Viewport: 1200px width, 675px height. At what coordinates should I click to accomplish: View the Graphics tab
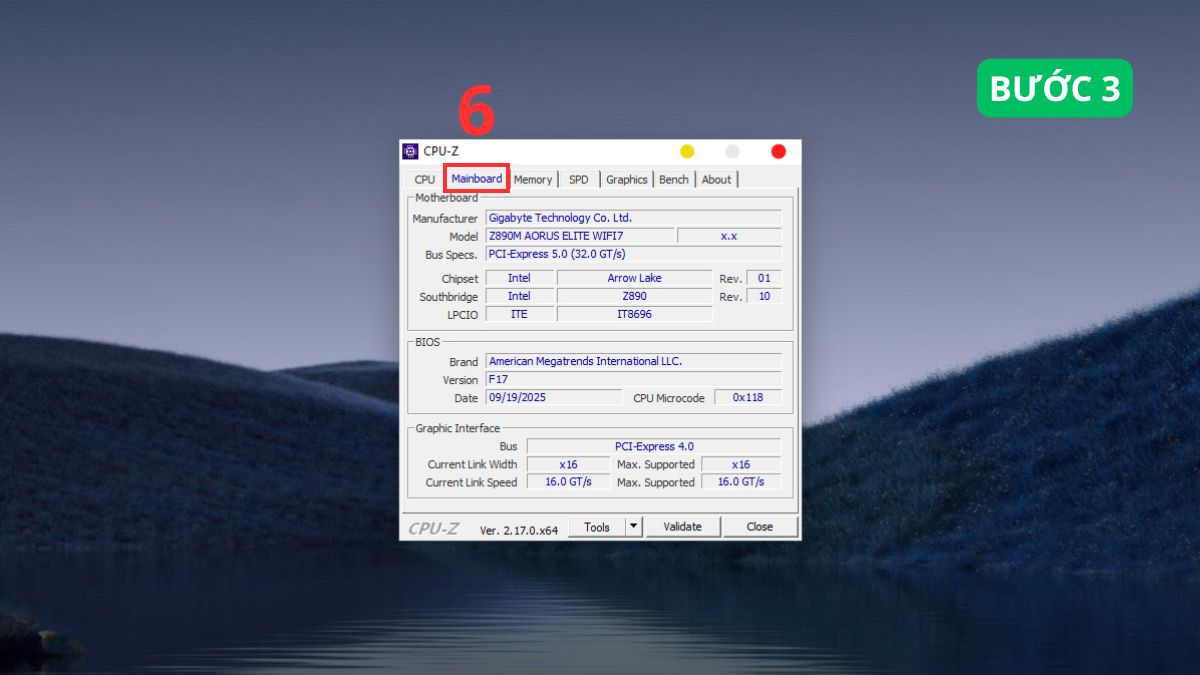[x=626, y=179]
